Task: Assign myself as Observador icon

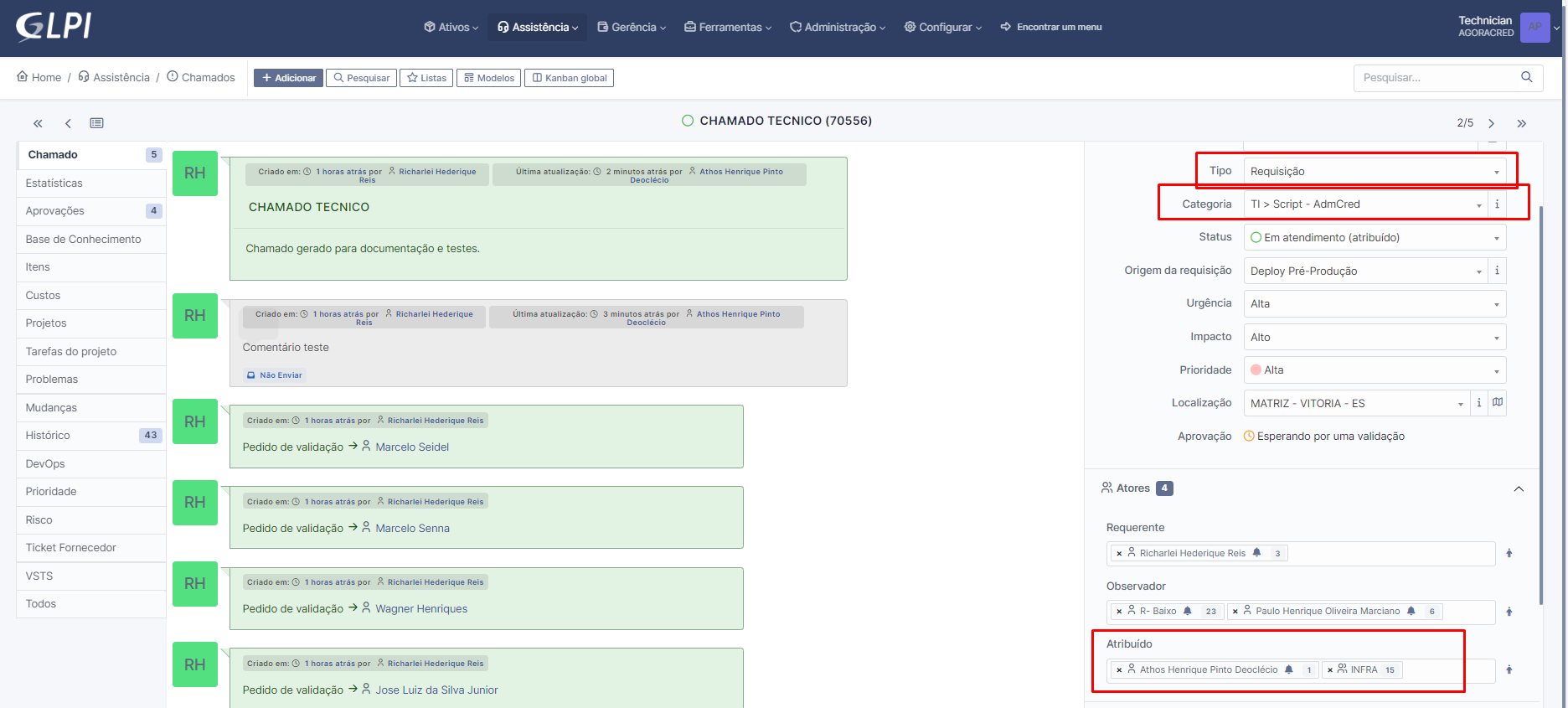Action: point(1509,612)
